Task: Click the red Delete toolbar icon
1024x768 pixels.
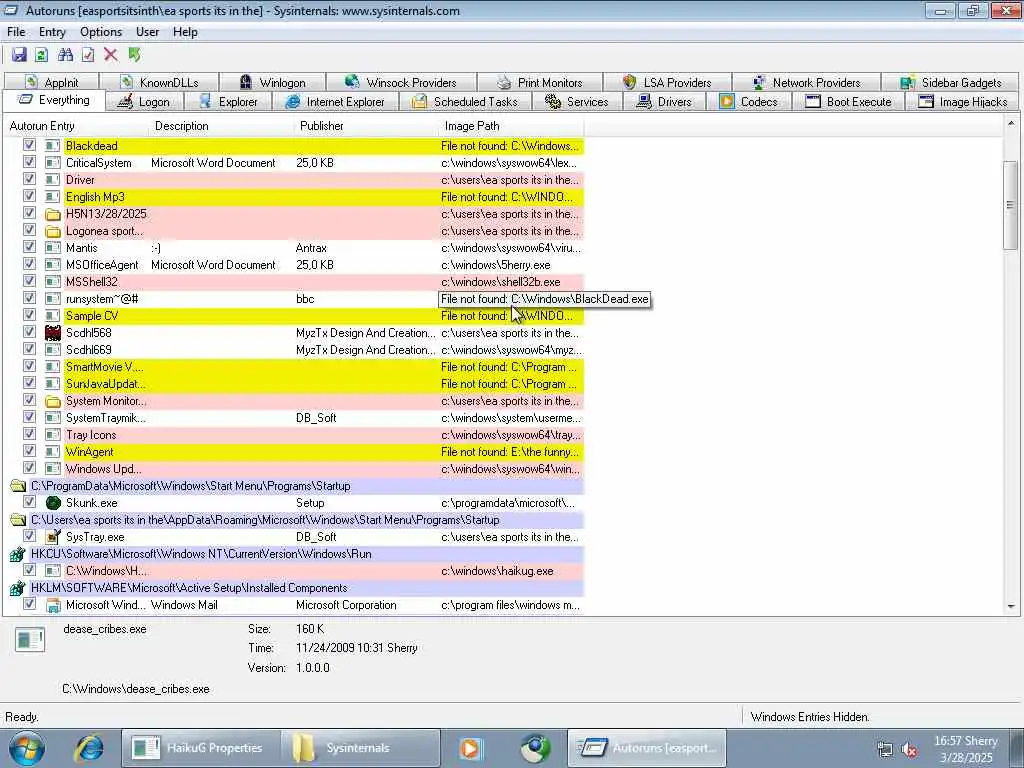Action: [111, 55]
